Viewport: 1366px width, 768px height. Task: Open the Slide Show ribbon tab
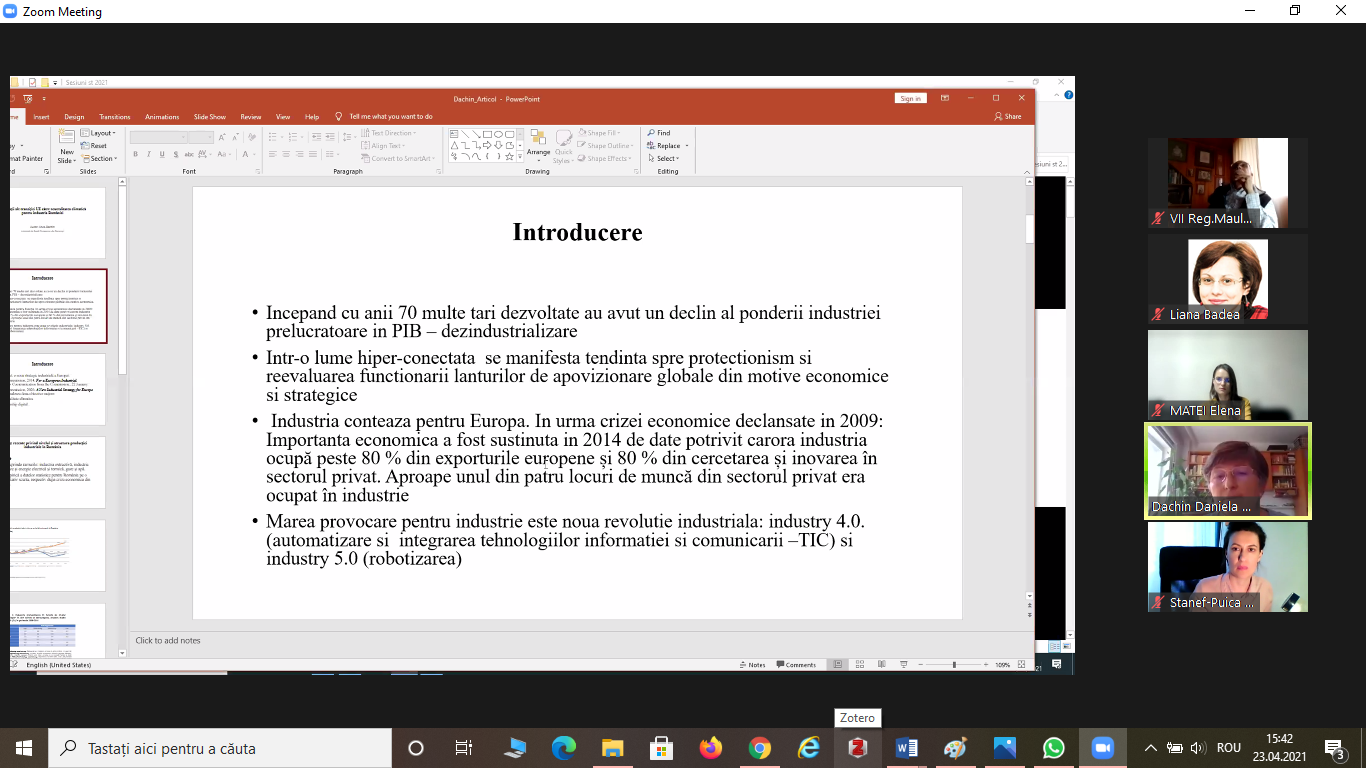click(210, 117)
